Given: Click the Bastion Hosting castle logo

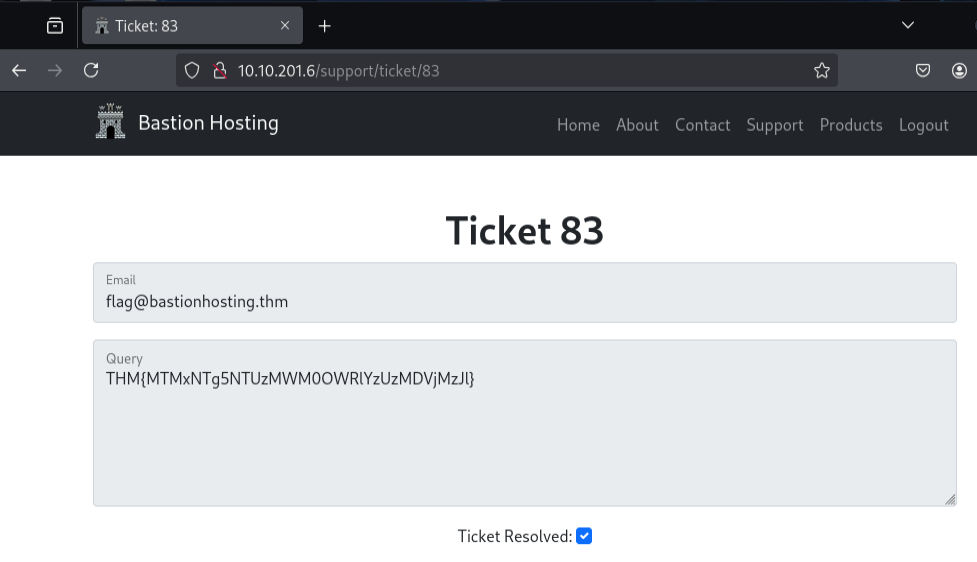Looking at the screenshot, I should tap(110, 121).
